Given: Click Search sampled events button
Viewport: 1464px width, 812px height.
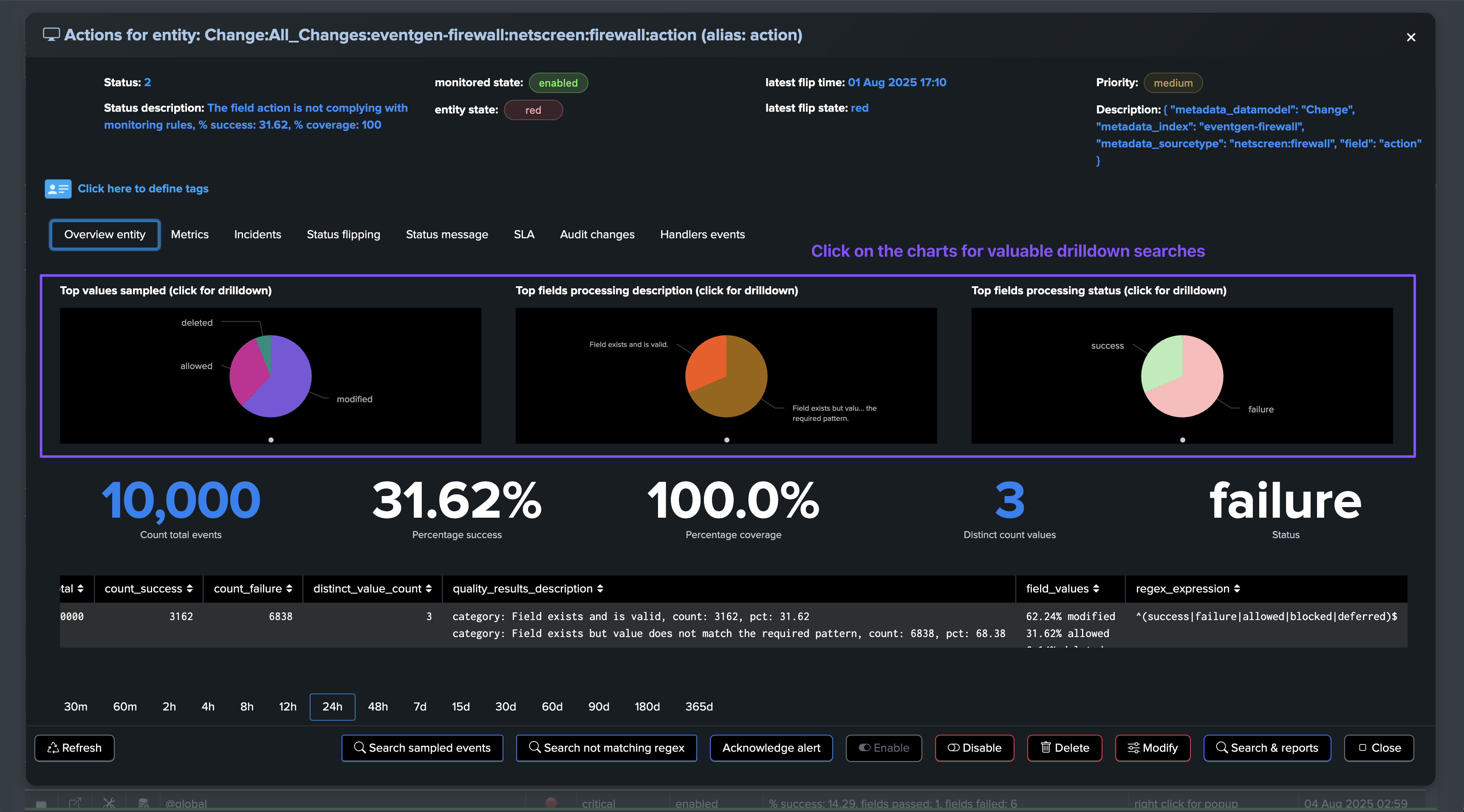Looking at the screenshot, I should point(422,748).
